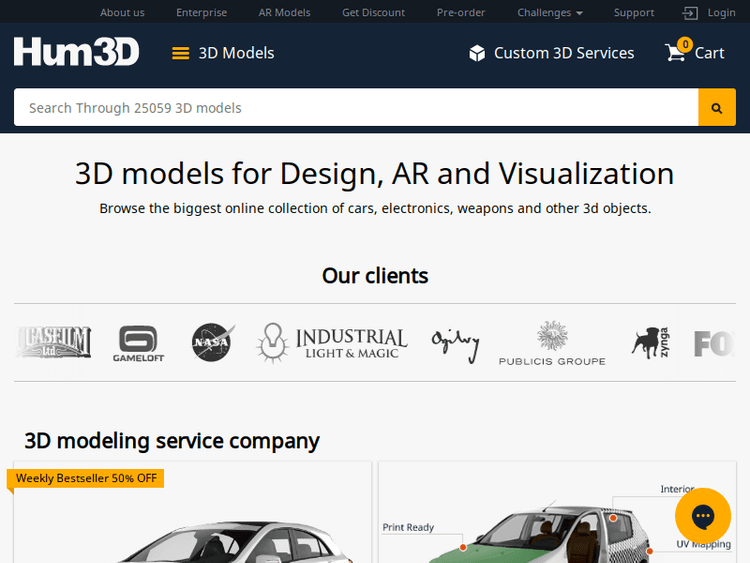Click the Publicis Groupe logo
The width and height of the screenshot is (750, 563).
tap(552, 343)
